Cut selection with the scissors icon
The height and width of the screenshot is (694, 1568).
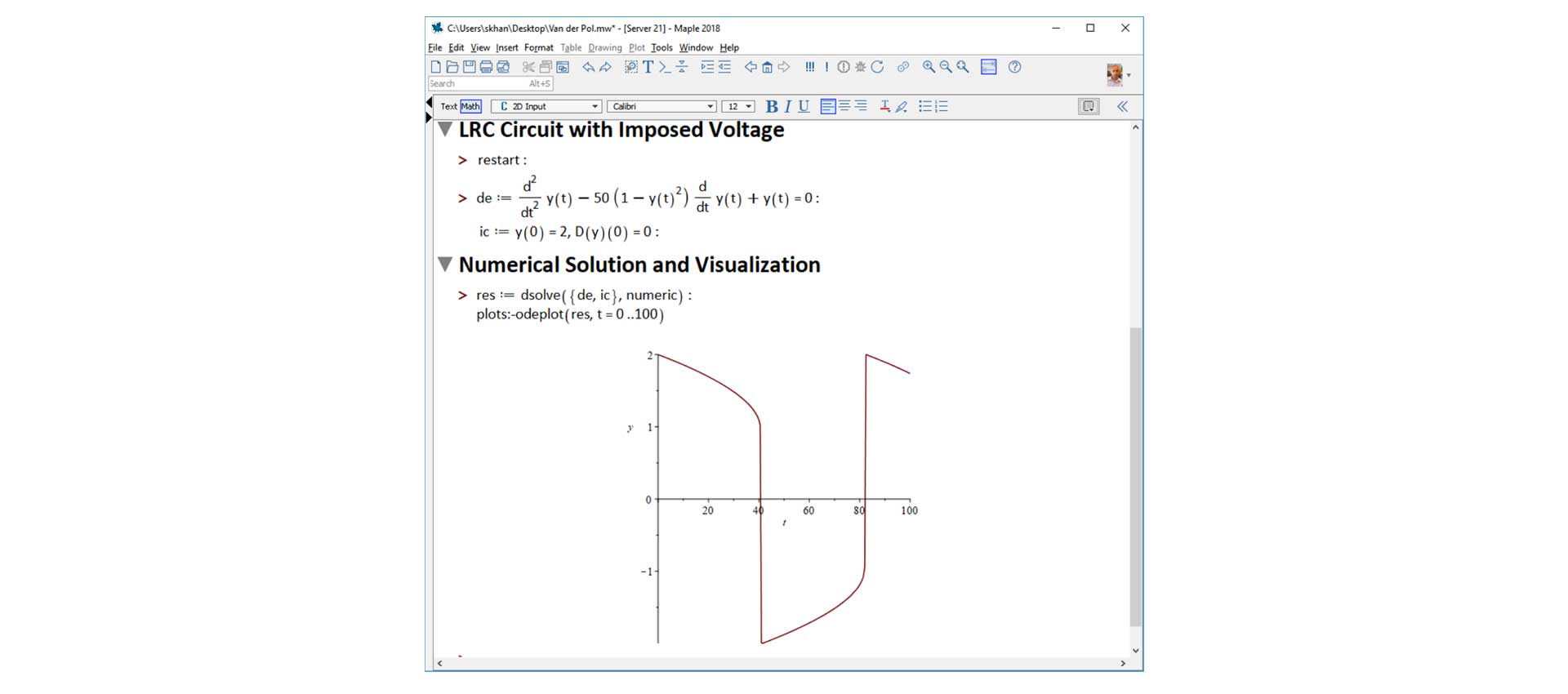[528, 67]
